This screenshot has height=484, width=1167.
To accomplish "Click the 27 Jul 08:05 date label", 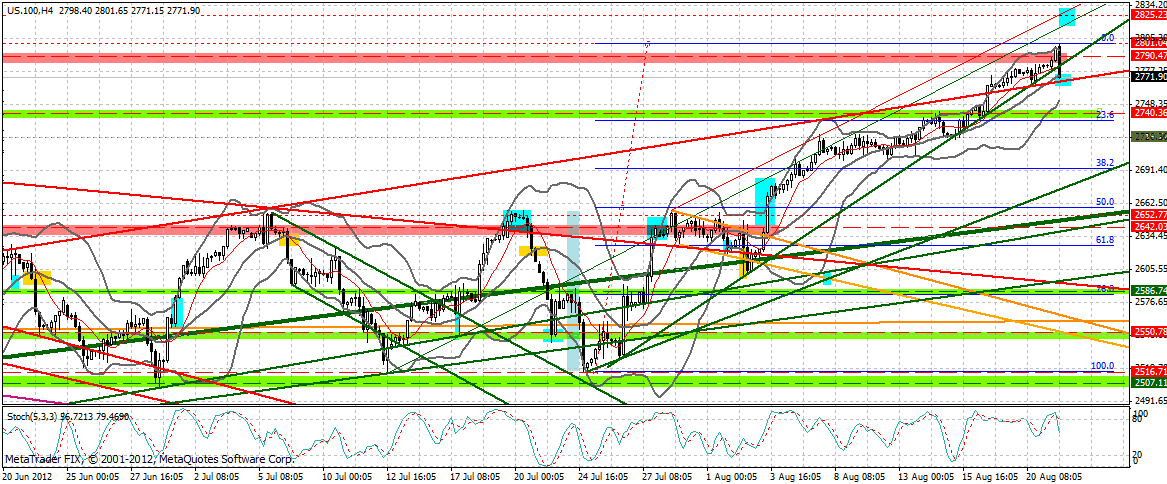I will click(666, 476).
